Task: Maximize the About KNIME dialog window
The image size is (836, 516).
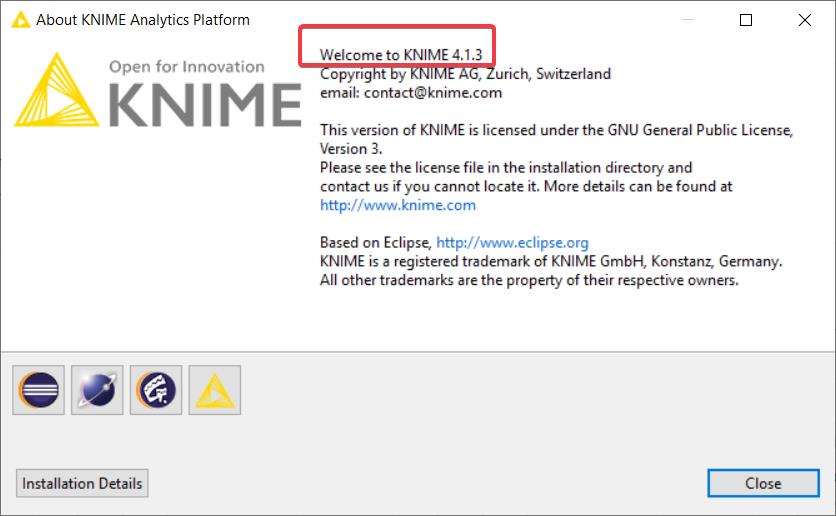Action: [745, 19]
